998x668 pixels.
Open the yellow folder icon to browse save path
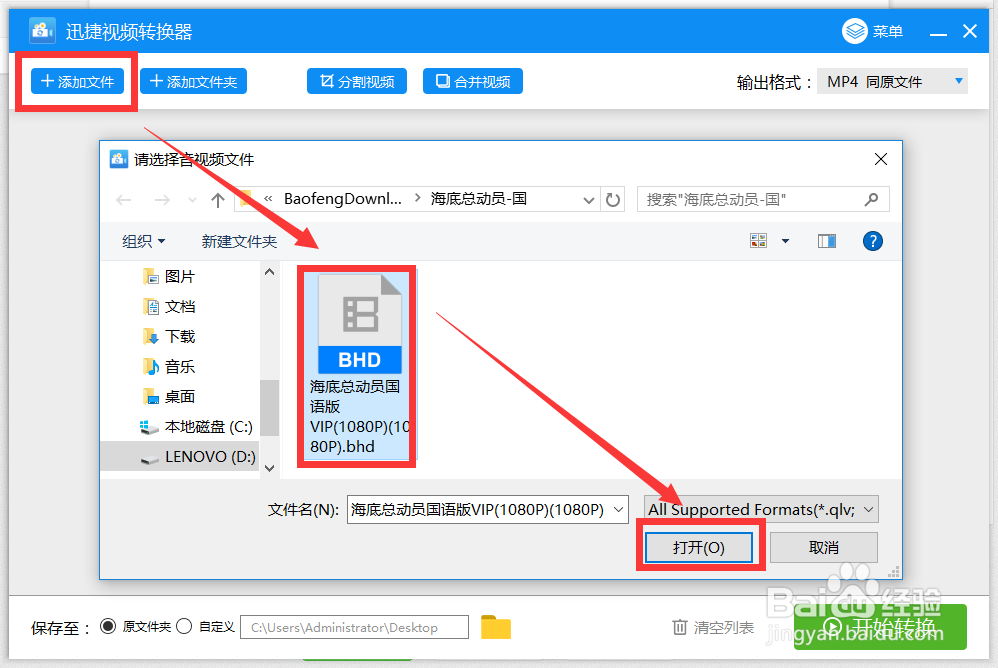point(497,627)
